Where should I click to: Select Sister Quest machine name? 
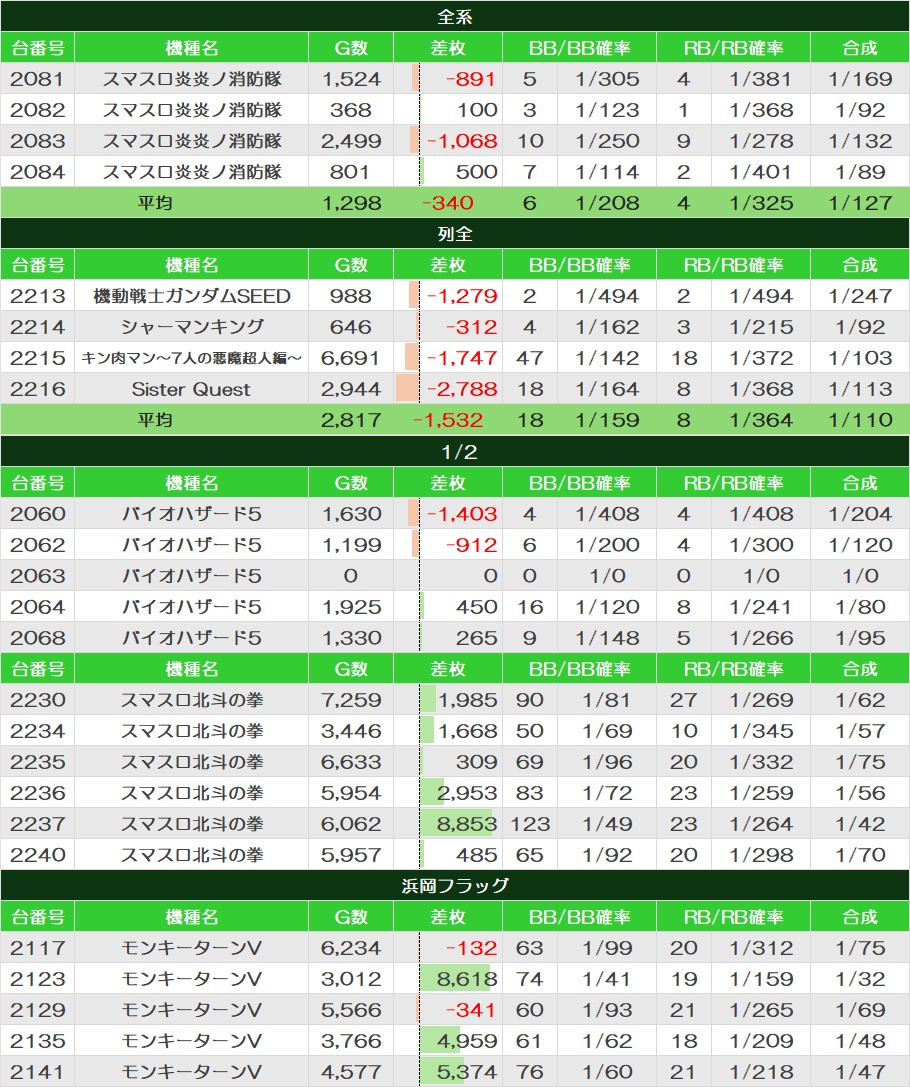191,389
